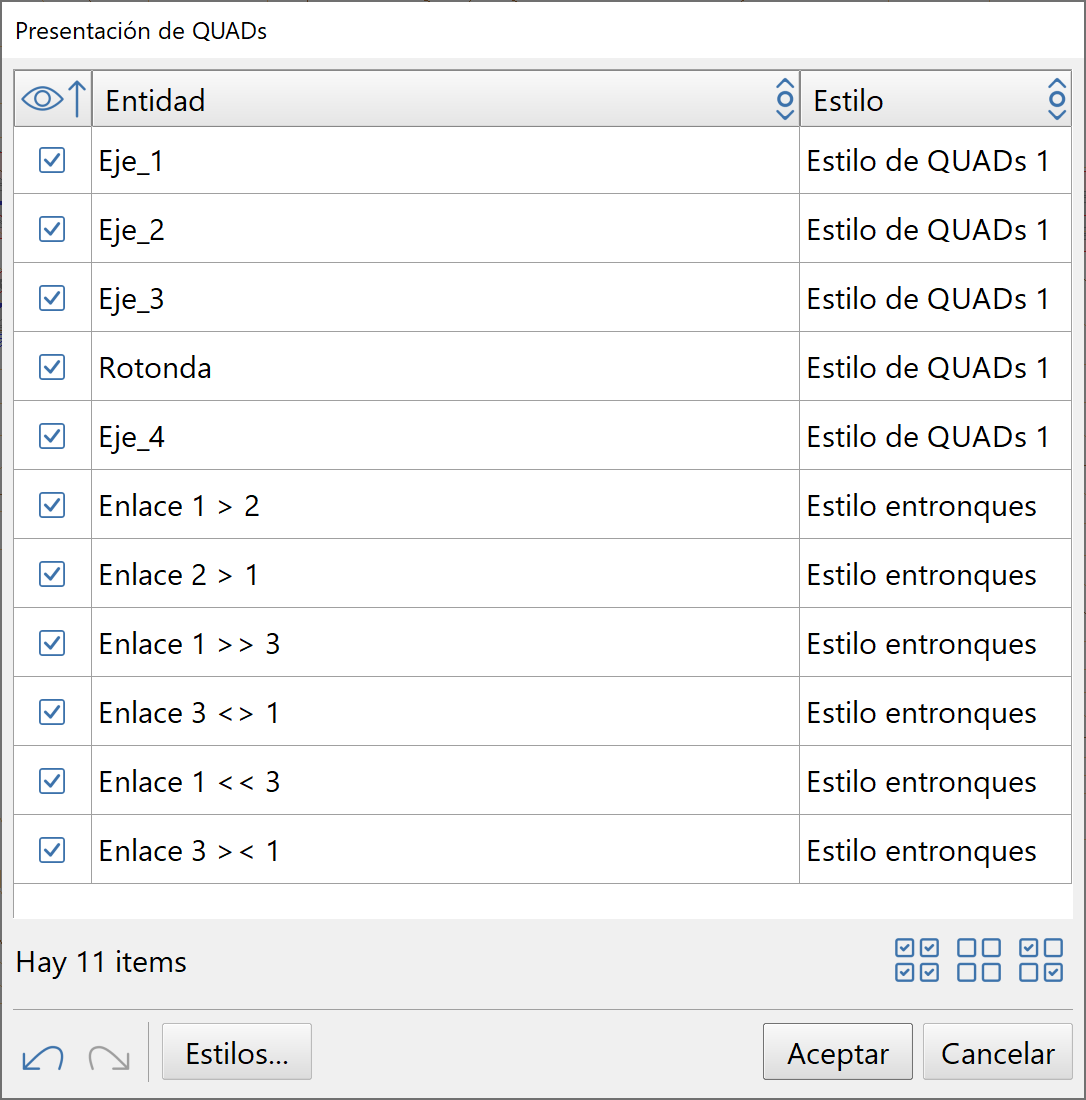Image resolution: width=1086 pixels, height=1100 pixels.
Task: Sort by the eye visibility column header
Action: [x=54, y=99]
